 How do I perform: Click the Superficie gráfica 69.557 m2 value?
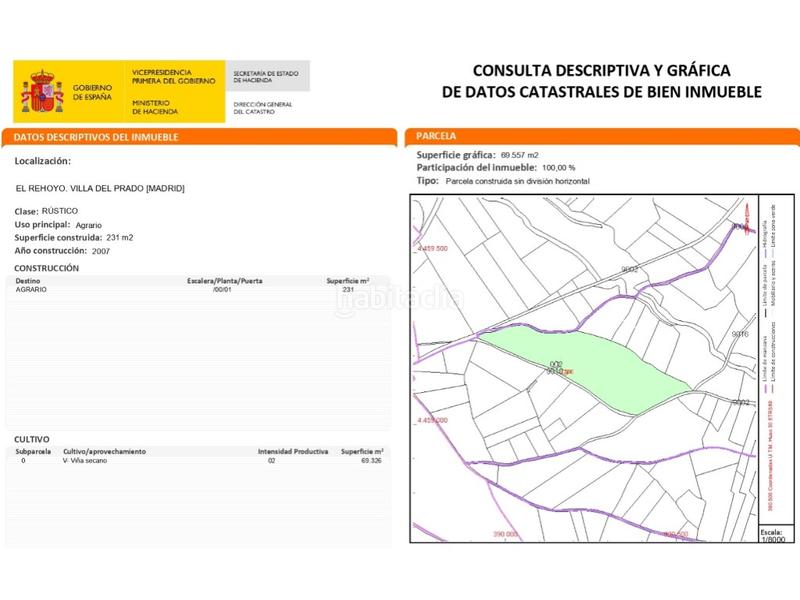coord(519,156)
